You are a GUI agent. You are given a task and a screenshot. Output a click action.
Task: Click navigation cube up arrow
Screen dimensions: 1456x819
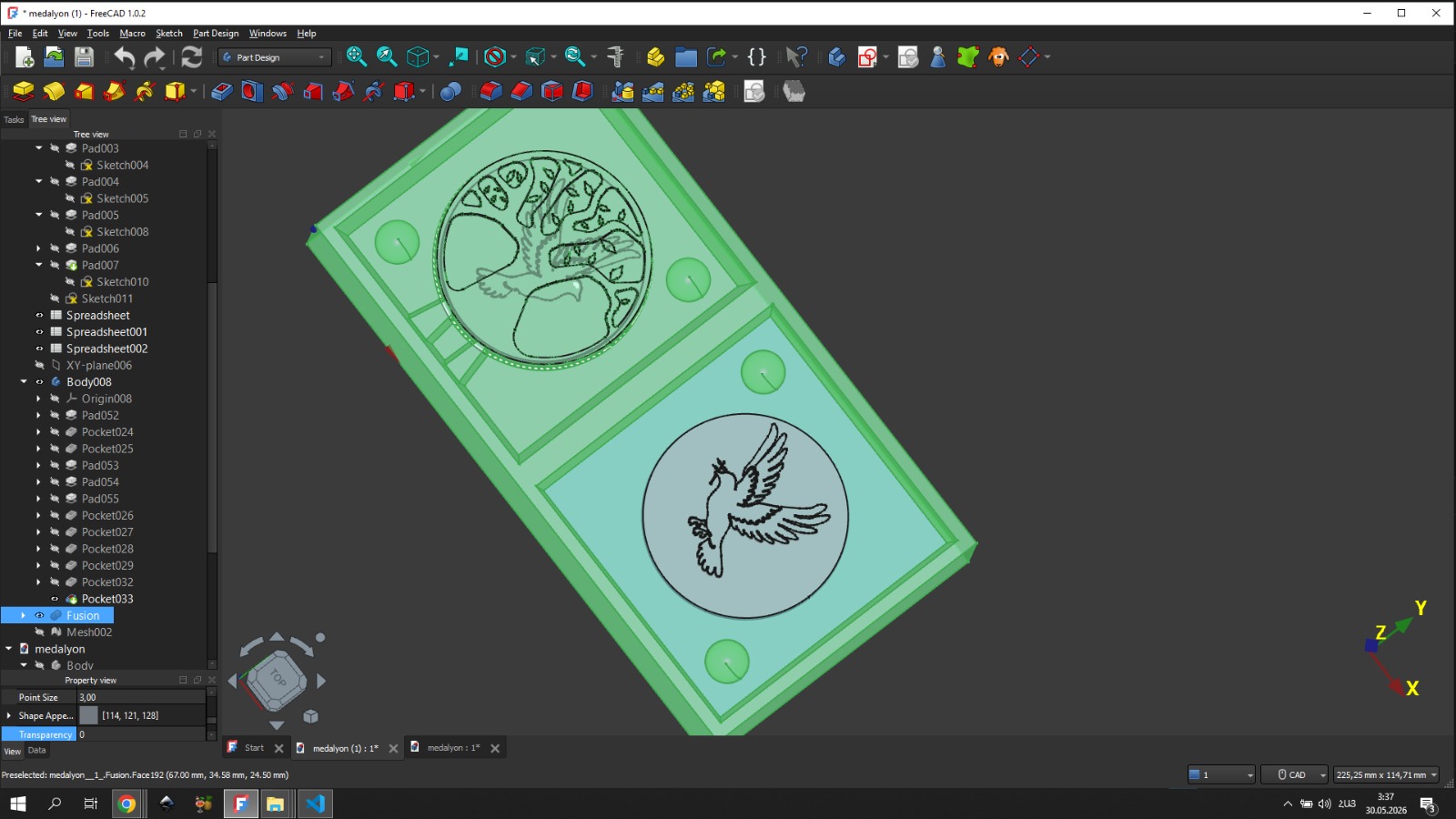coord(277,637)
